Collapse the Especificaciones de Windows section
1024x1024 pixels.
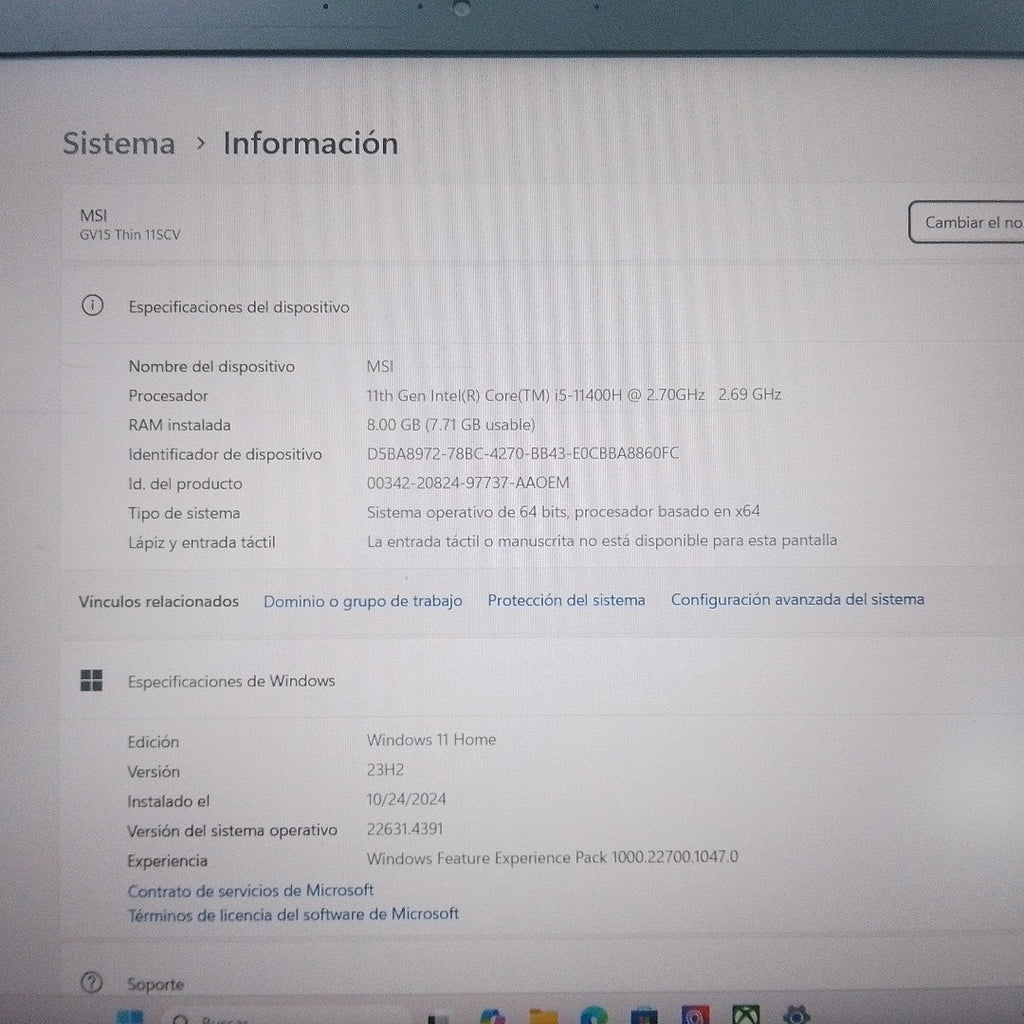[543, 680]
